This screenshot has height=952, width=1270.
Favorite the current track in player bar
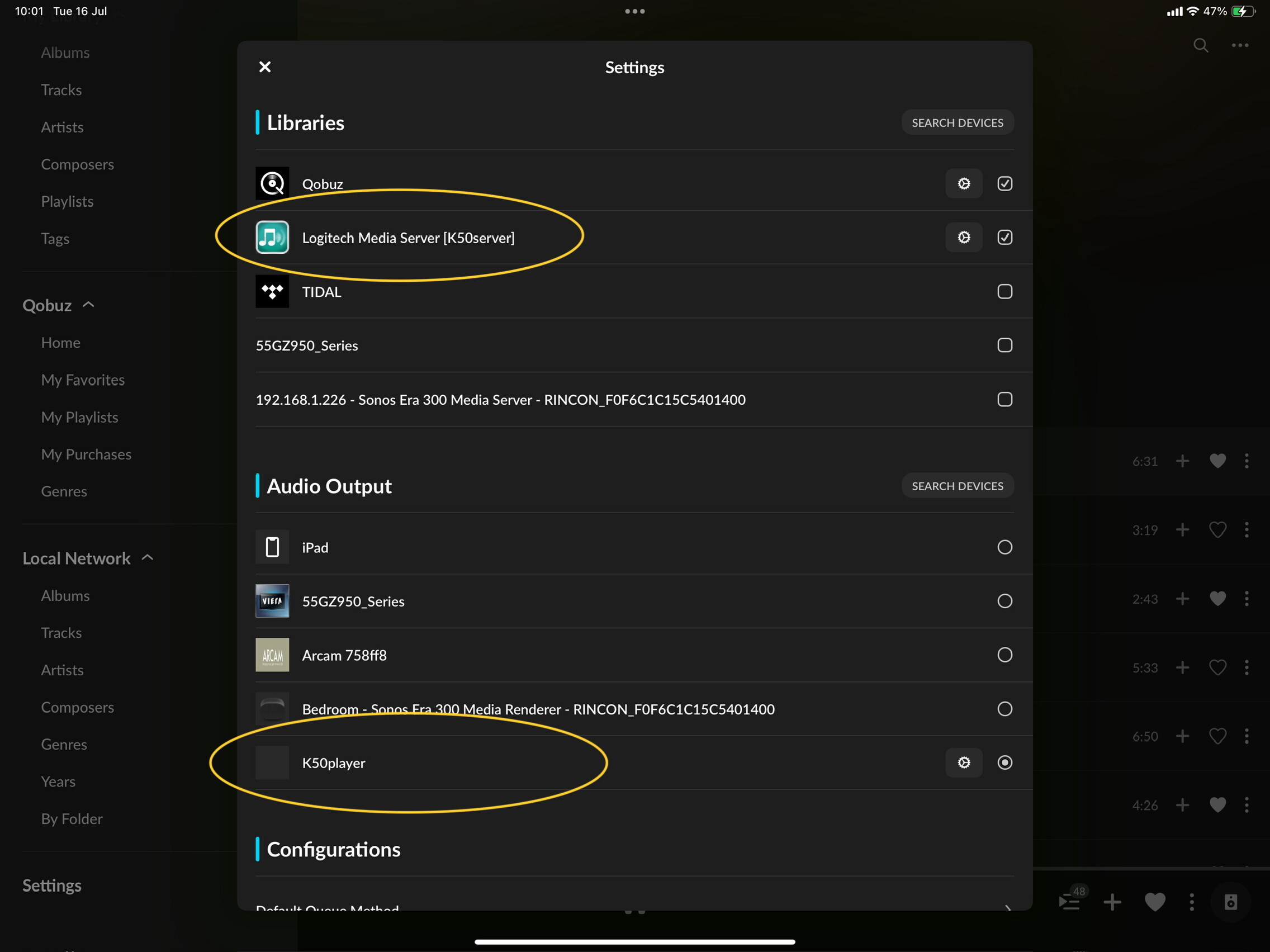pyautogui.click(x=1155, y=902)
